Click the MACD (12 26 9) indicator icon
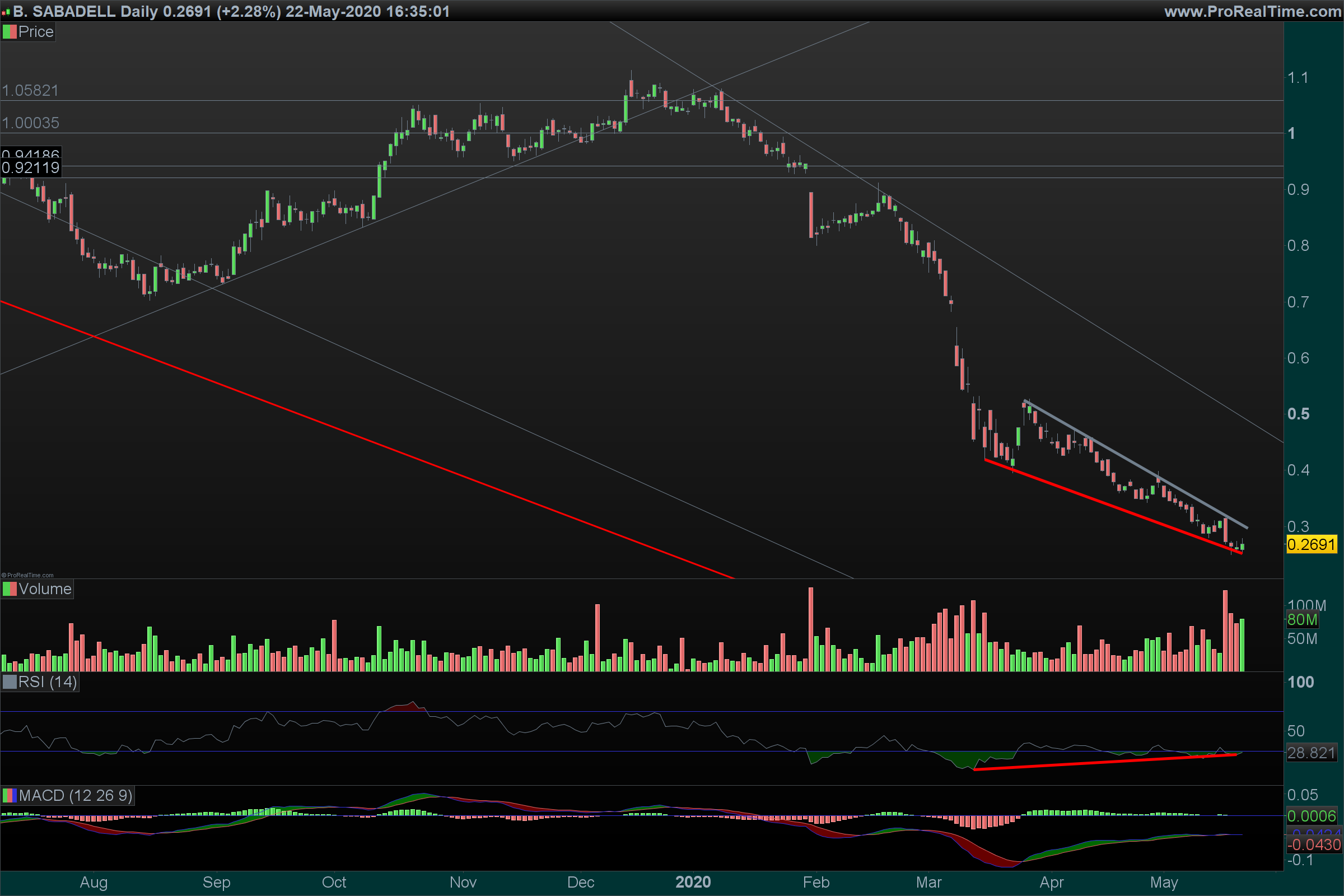This screenshot has height=896, width=1344. [9, 795]
